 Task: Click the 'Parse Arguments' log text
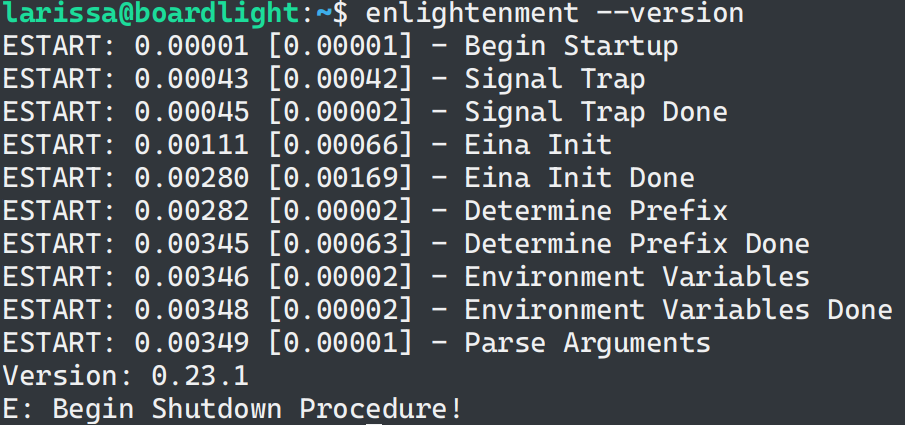587,344
